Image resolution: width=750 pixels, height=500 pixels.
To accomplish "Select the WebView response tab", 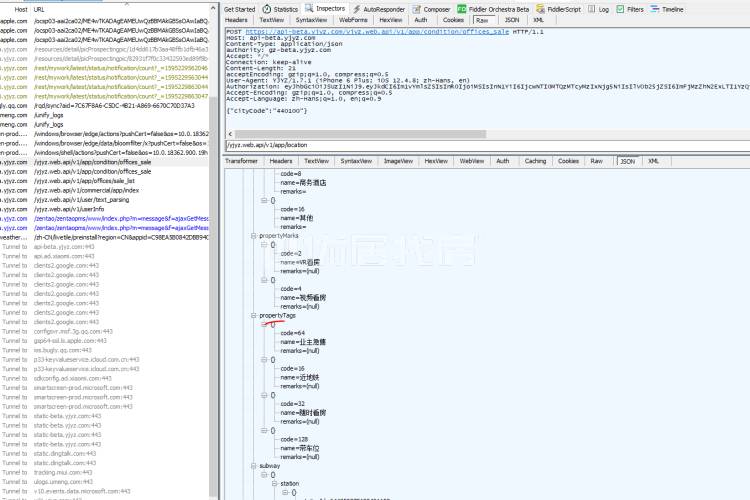I will coord(472,161).
